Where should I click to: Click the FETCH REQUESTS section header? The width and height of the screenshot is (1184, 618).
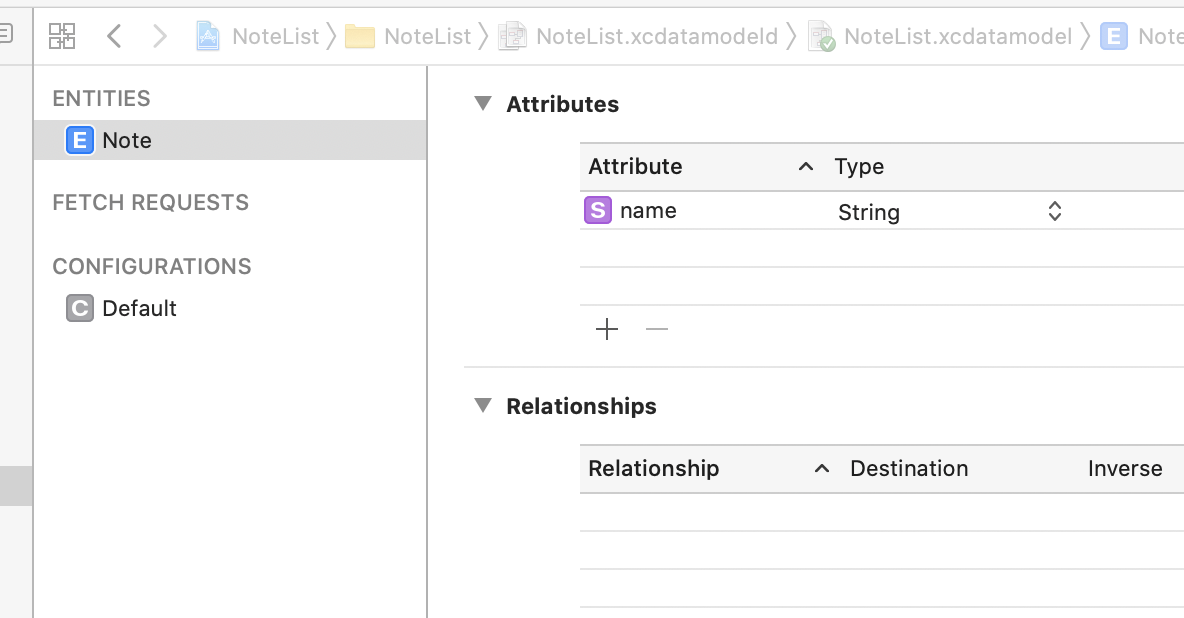[x=150, y=202]
